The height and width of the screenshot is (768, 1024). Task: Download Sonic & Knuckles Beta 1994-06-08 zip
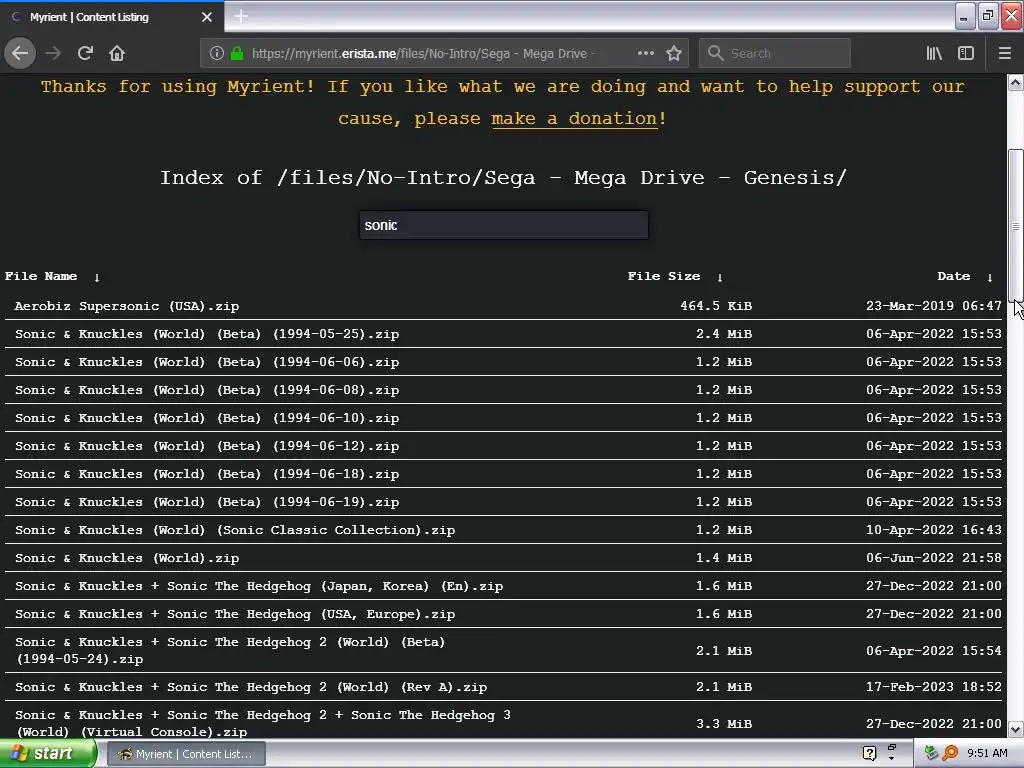[207, 391]
